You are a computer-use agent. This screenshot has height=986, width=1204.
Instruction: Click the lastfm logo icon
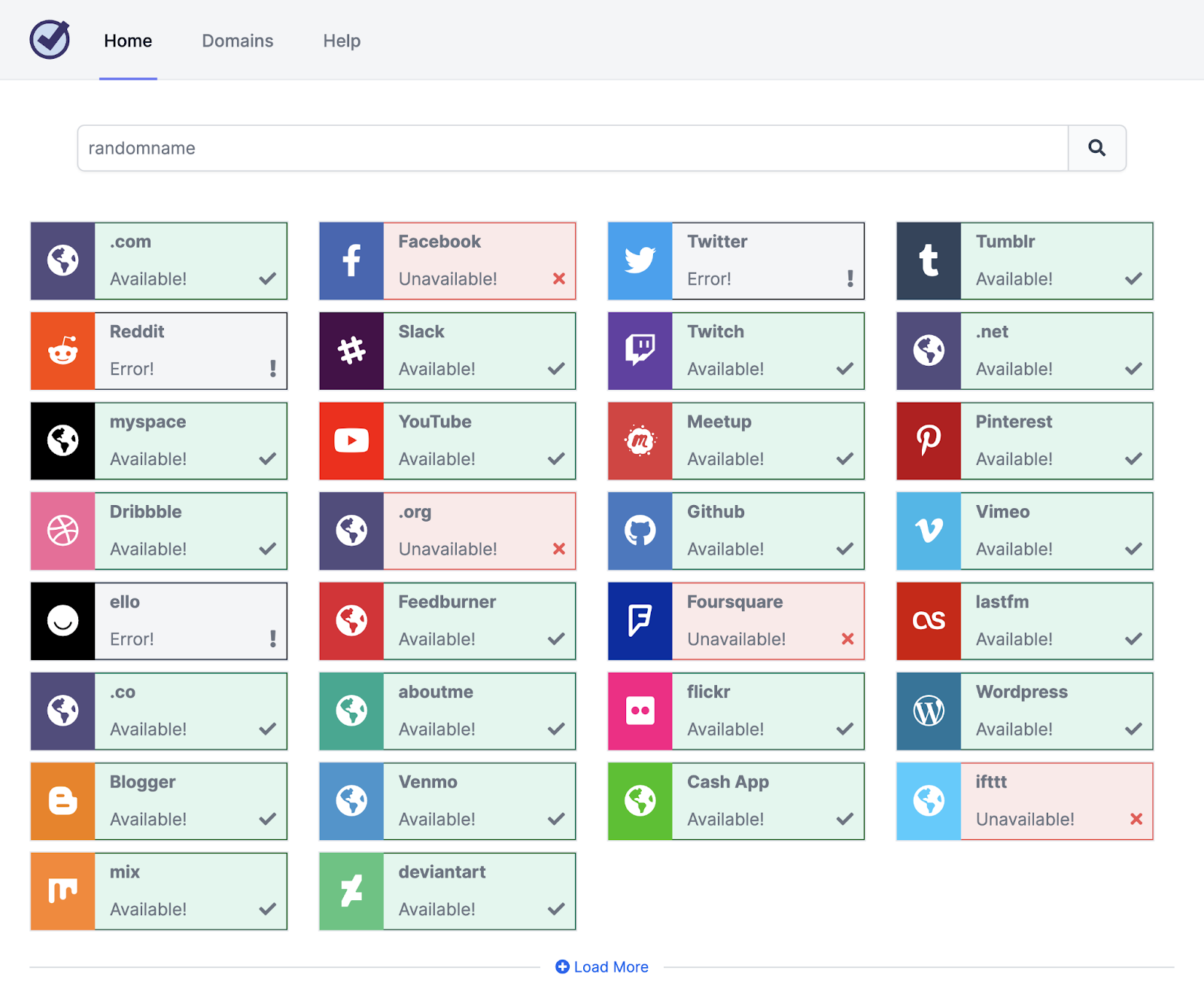pyautogui.click(x=928, y=621)
